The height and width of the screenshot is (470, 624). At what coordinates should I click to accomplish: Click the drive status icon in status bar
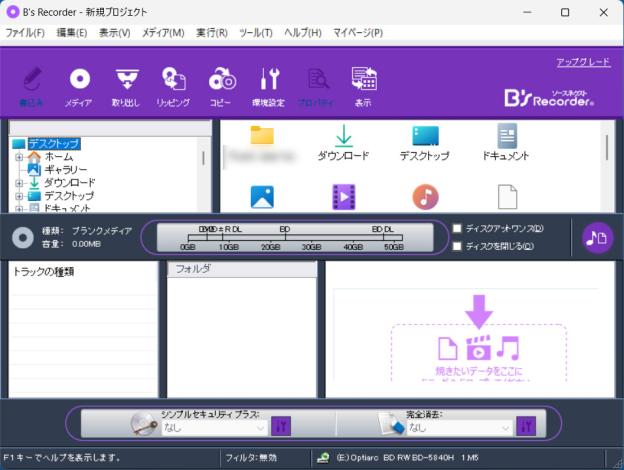[323, 458]
